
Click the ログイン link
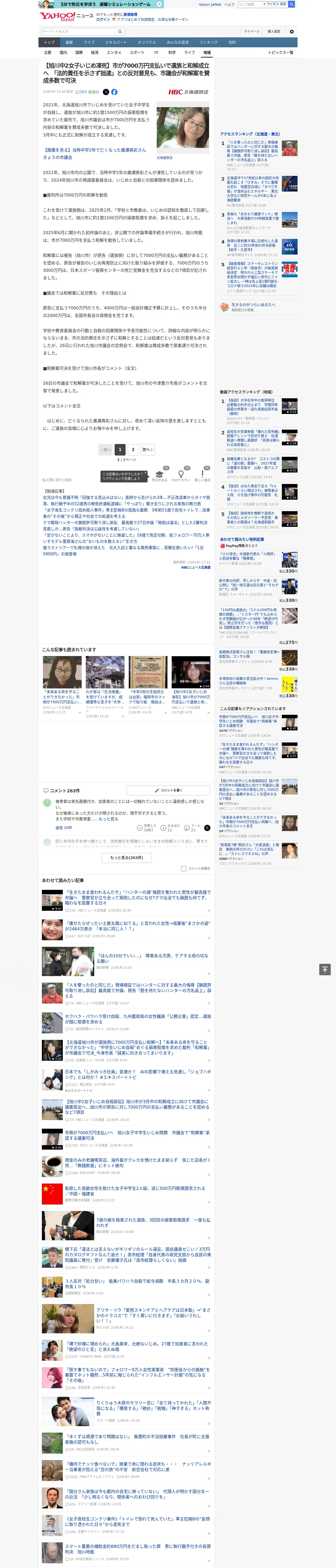[103, 20]
